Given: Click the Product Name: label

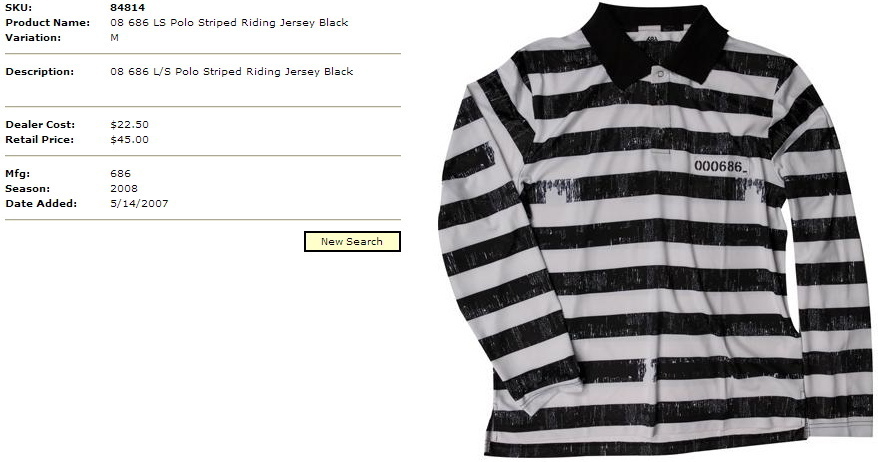Looking at the screenshot, I should pos(48,22).
